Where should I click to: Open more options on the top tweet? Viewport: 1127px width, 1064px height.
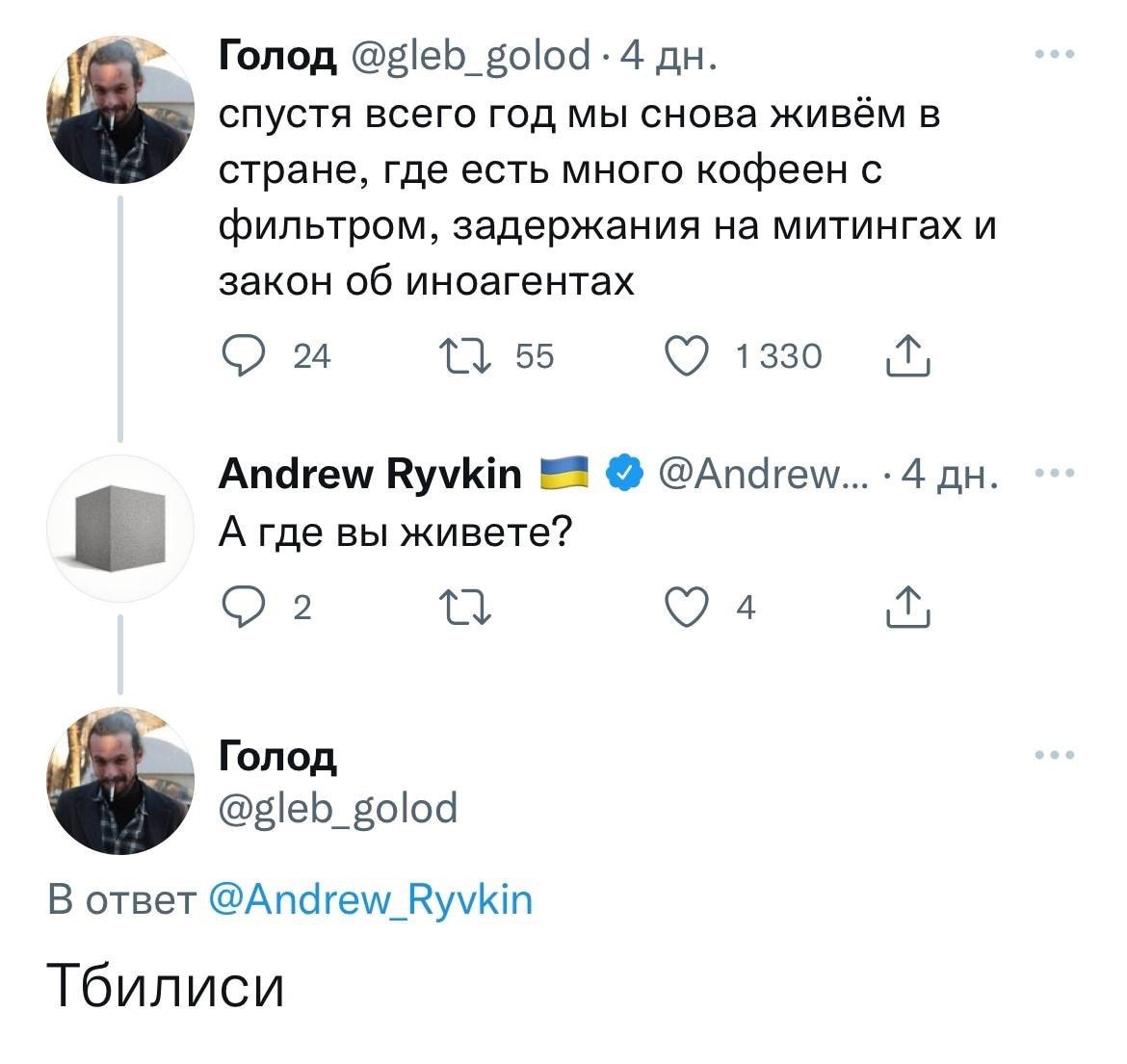click(x=1057, y=56)
